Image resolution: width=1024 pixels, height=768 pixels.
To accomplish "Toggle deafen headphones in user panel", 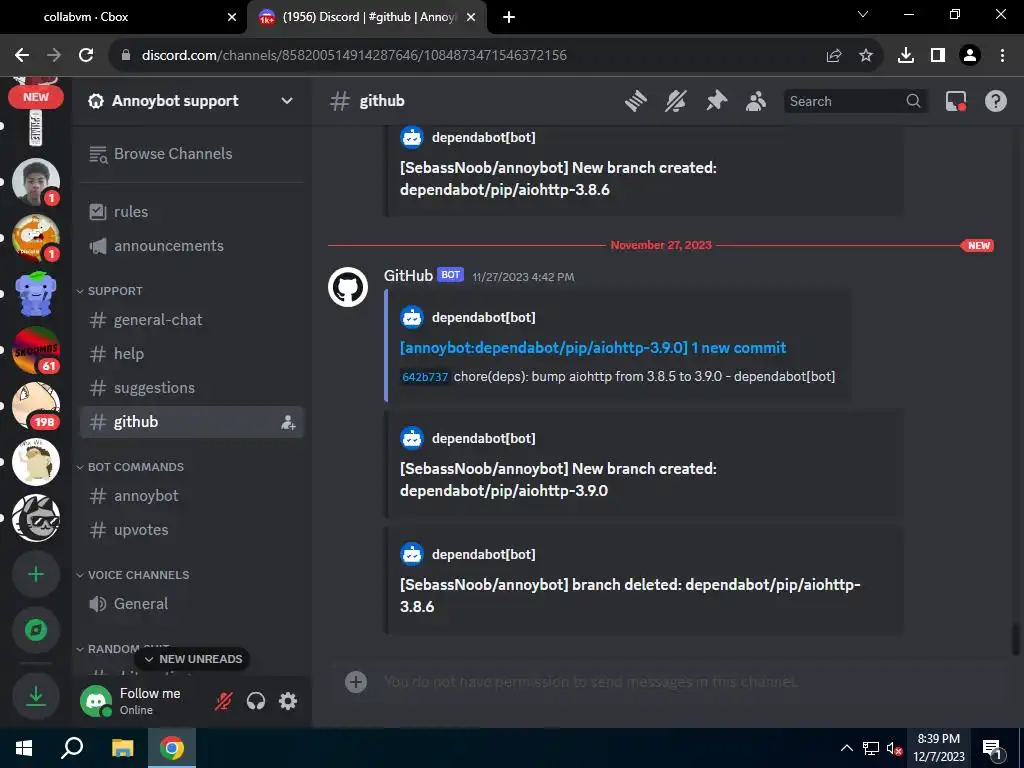I will (256, 701).
